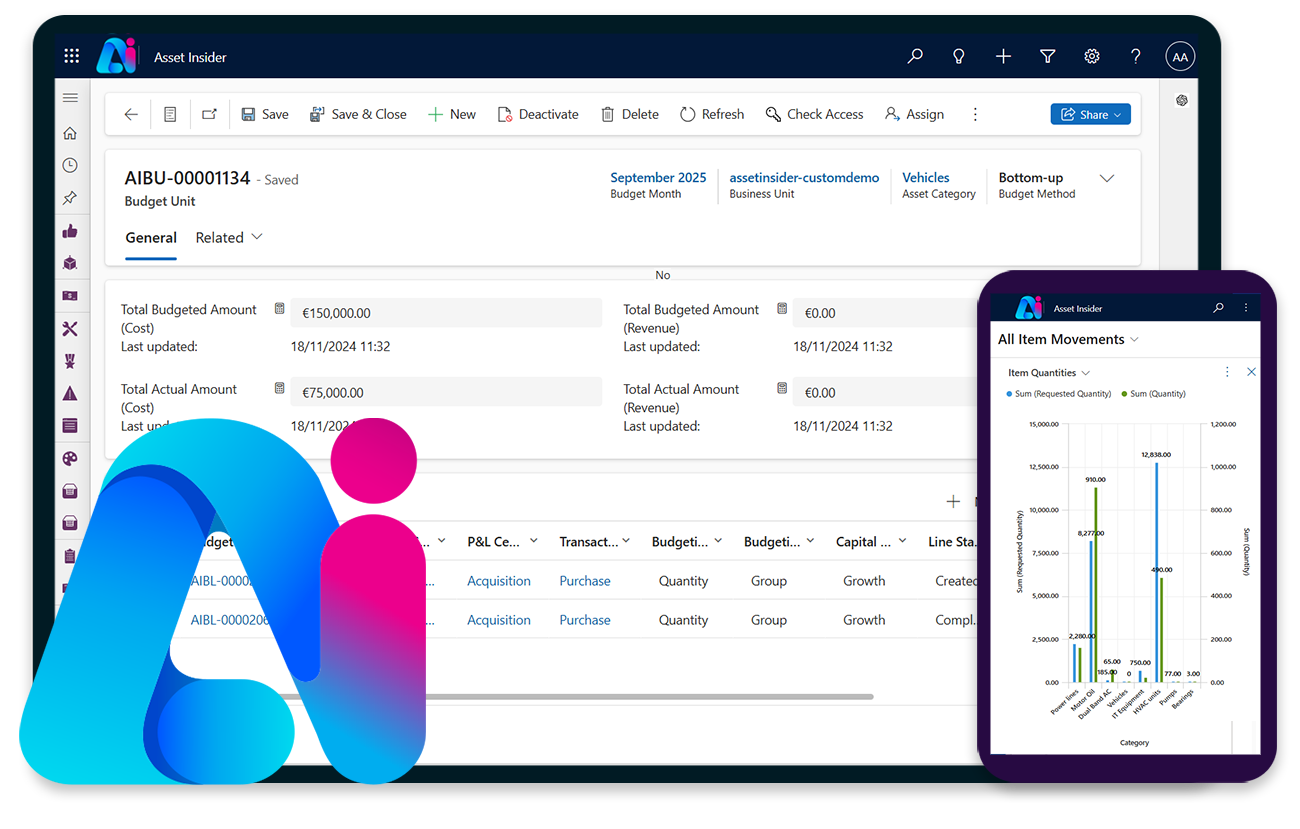Click the form selector page icon

(x=170, y=114)
